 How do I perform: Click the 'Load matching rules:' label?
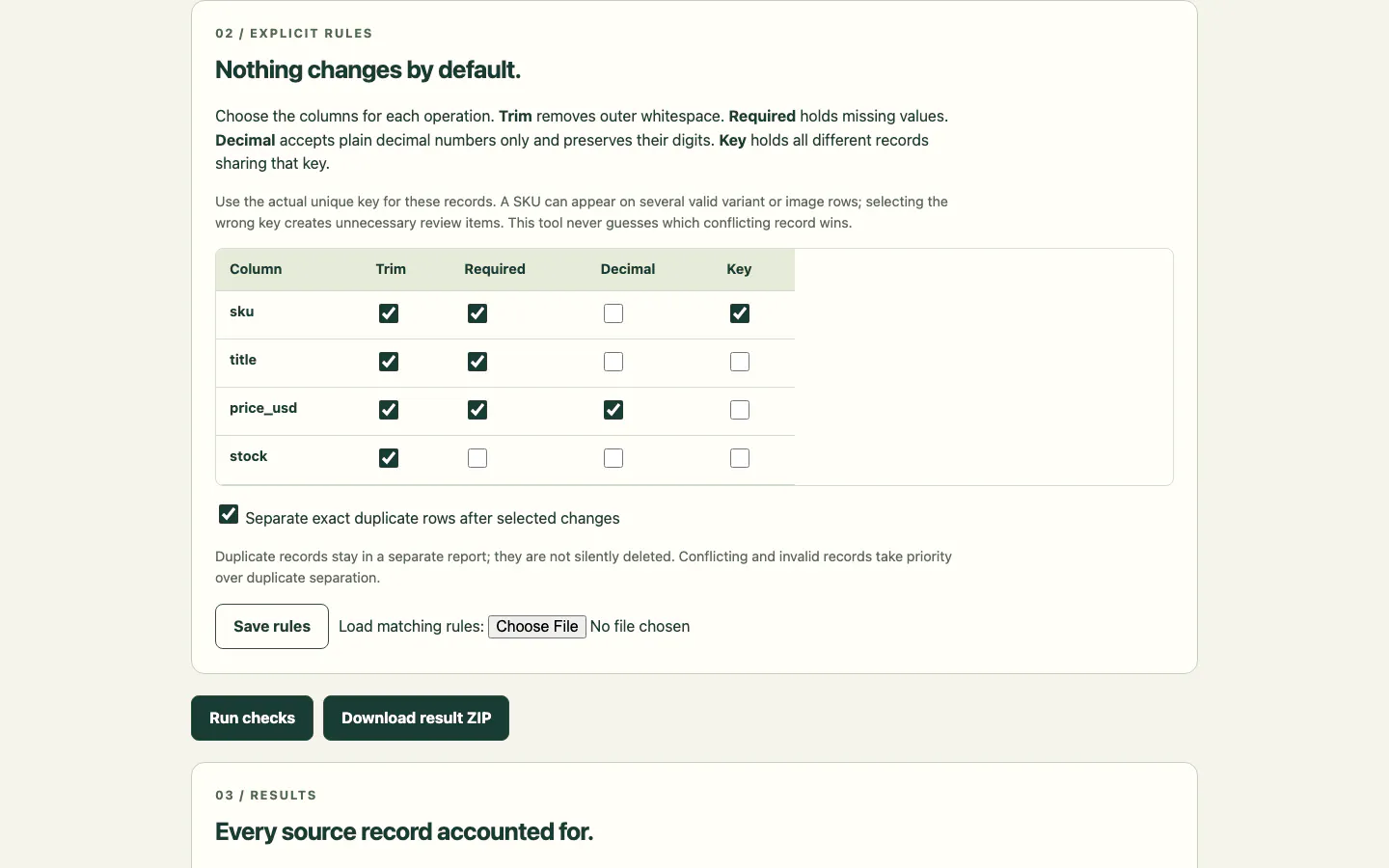[x=411, y=627]
